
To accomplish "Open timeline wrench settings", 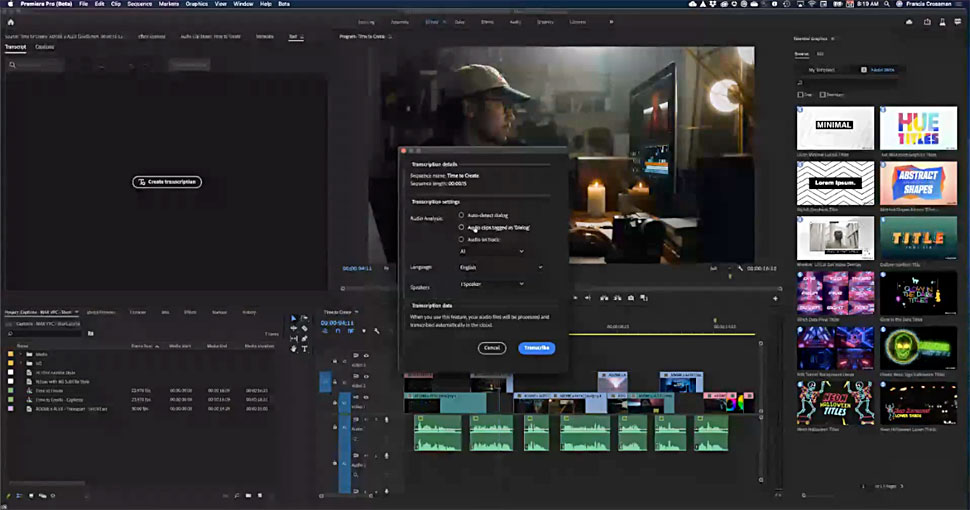I will 377,331.
